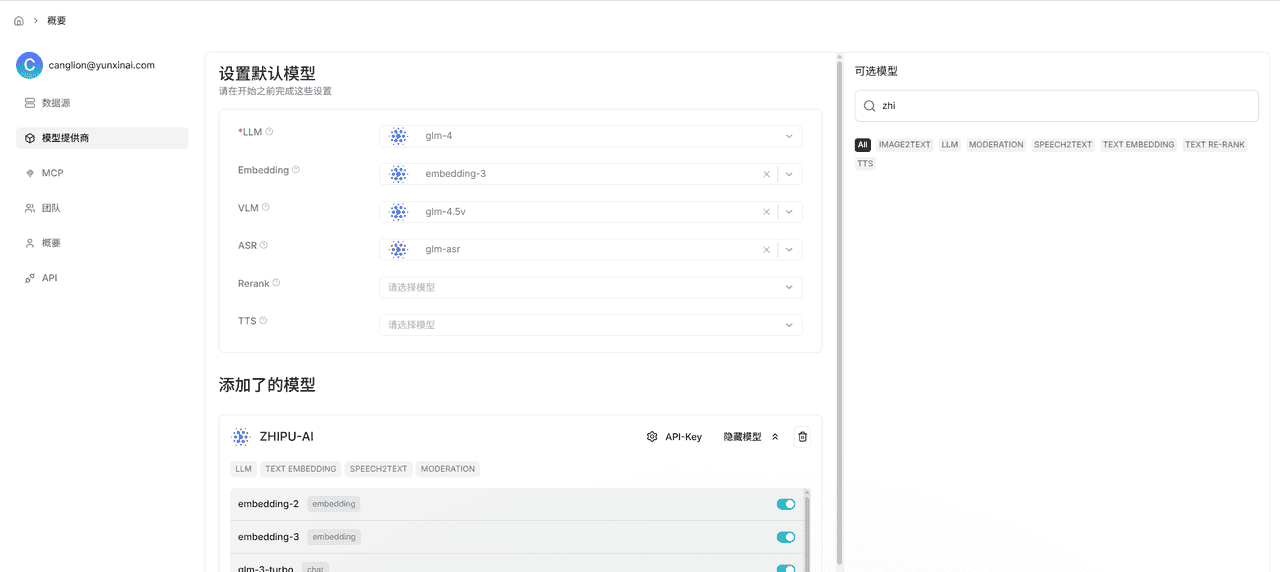
Task: Filter available models by IMAGE2TEXT
Action: (x=905, y=145)
